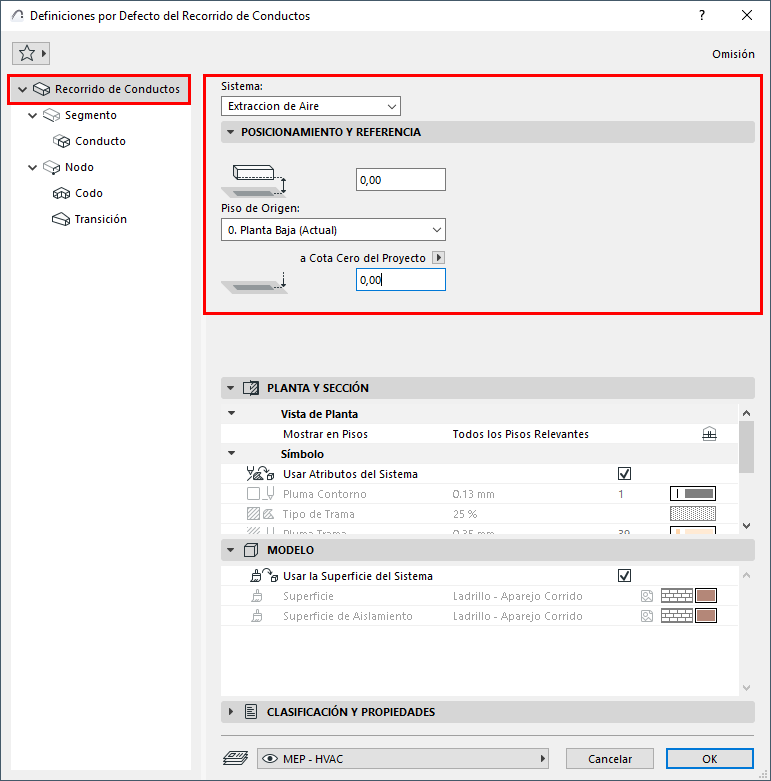Viewport: 771px width, 781px height.
Task: Click the Modelo panel cube icon
Action: [x=251, y=550]
